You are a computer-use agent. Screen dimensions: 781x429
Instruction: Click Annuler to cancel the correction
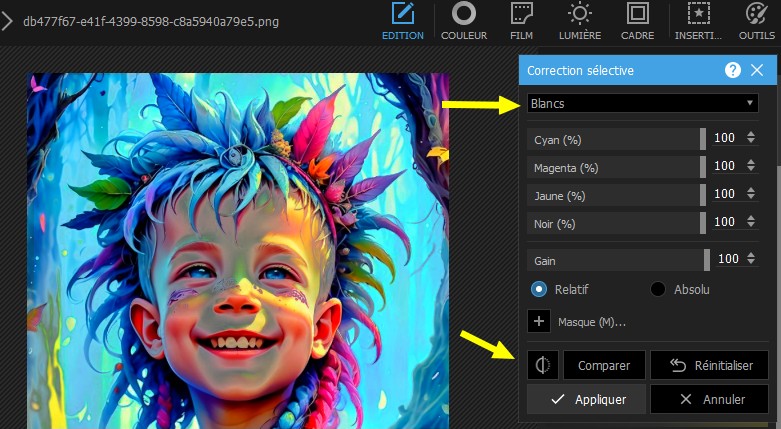pyautogui.click(x=709, y=399)
